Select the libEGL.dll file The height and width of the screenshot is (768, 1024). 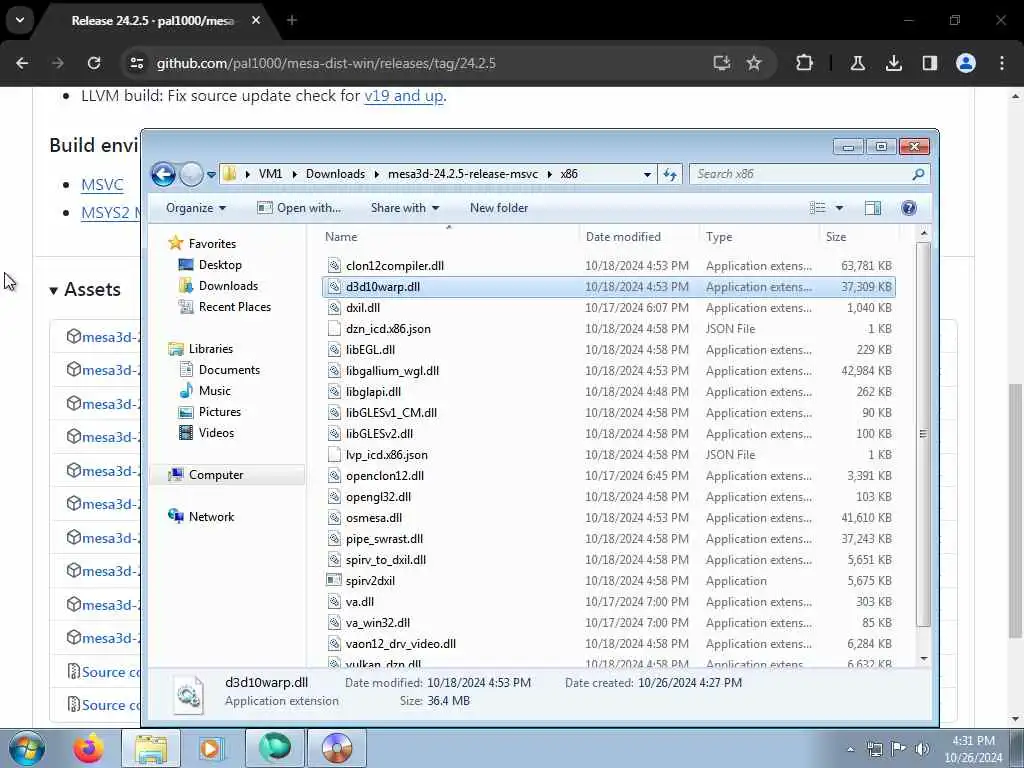point(371,349)
